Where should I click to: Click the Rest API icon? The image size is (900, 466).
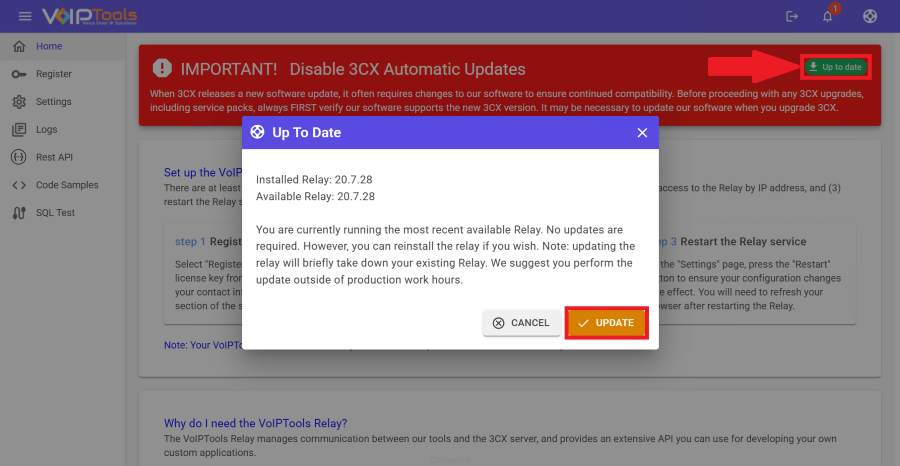pyautogui.click(x=18, y=157)
